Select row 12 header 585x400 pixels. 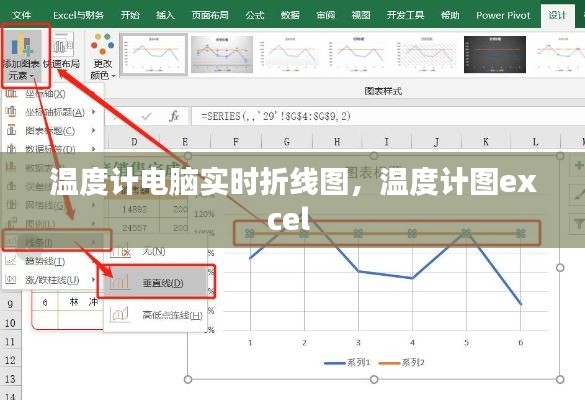10,360
